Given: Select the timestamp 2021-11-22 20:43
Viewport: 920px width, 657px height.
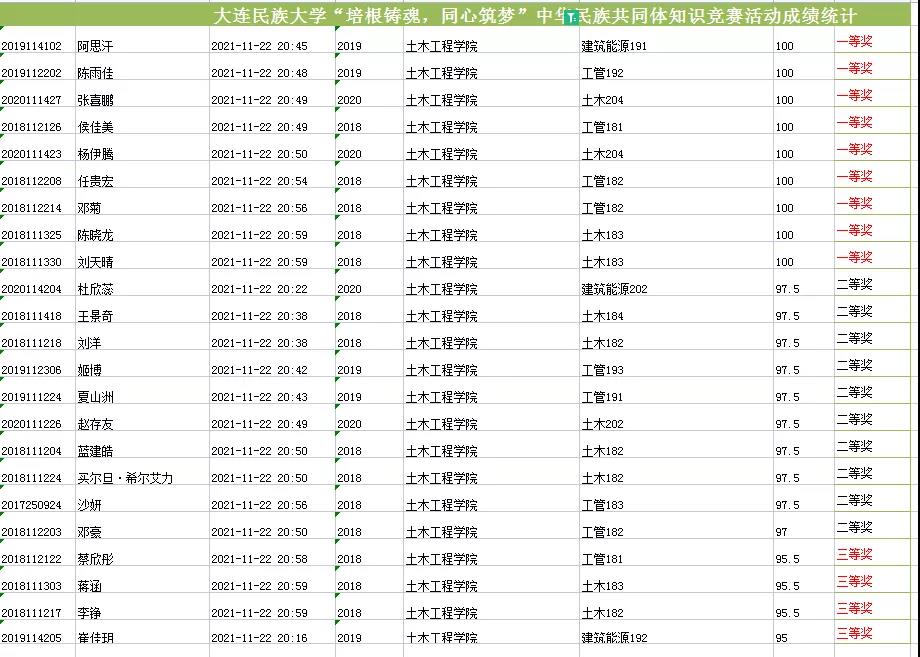Looking at the screenshot, I should click(x=259, y=397).
